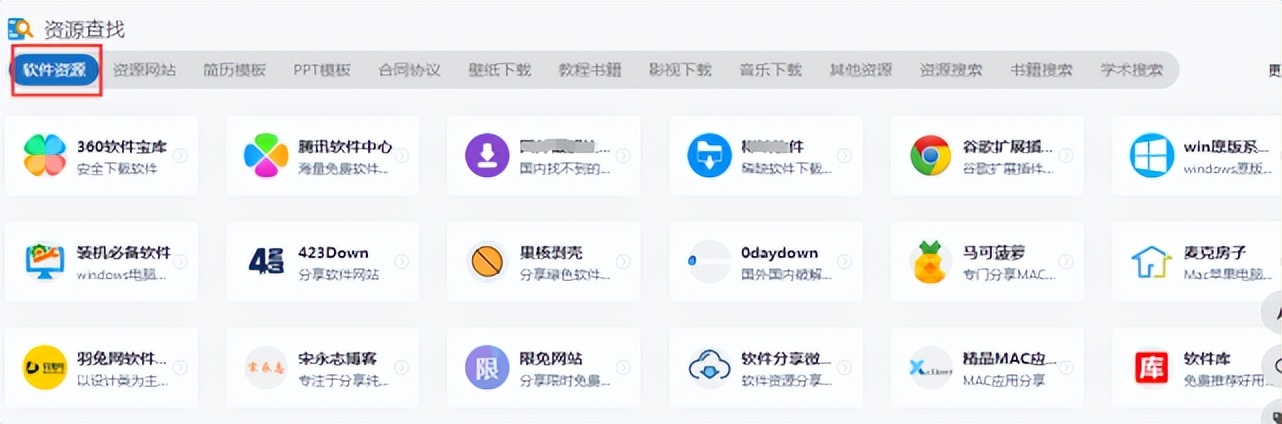Click the 果核剥壳 orange circle icon

tap(487, 262)
